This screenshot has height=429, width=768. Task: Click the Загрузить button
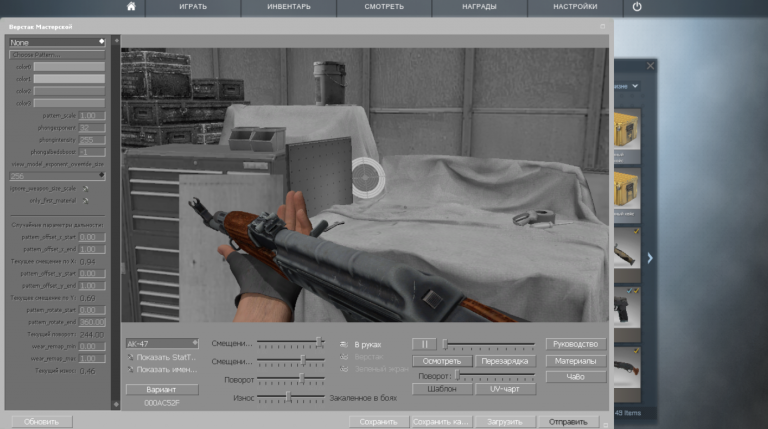click(504, 422)
